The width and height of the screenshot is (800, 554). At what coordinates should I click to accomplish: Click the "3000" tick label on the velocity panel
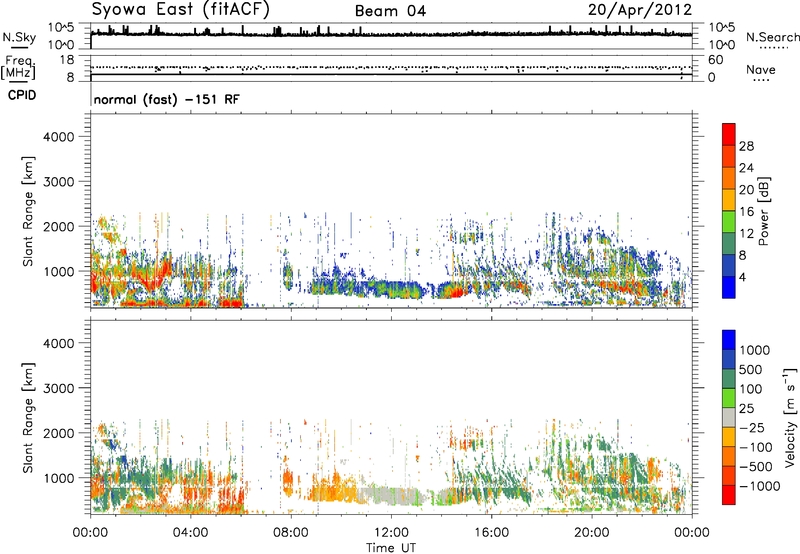59,388
